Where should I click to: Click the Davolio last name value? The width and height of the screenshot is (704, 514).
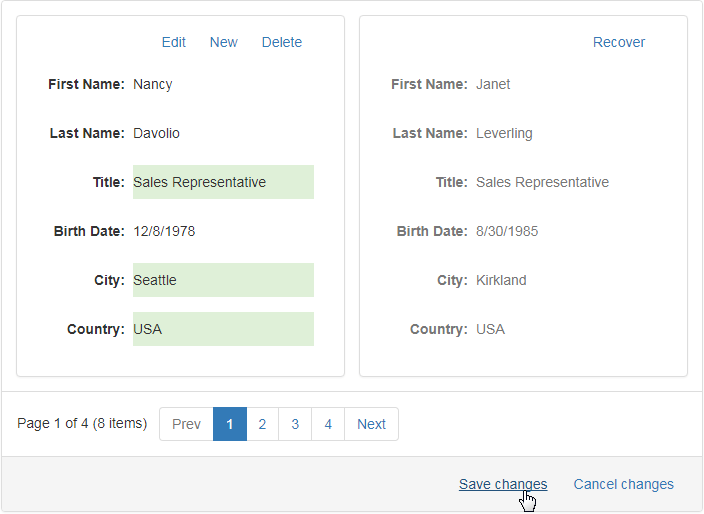point(156,133)
